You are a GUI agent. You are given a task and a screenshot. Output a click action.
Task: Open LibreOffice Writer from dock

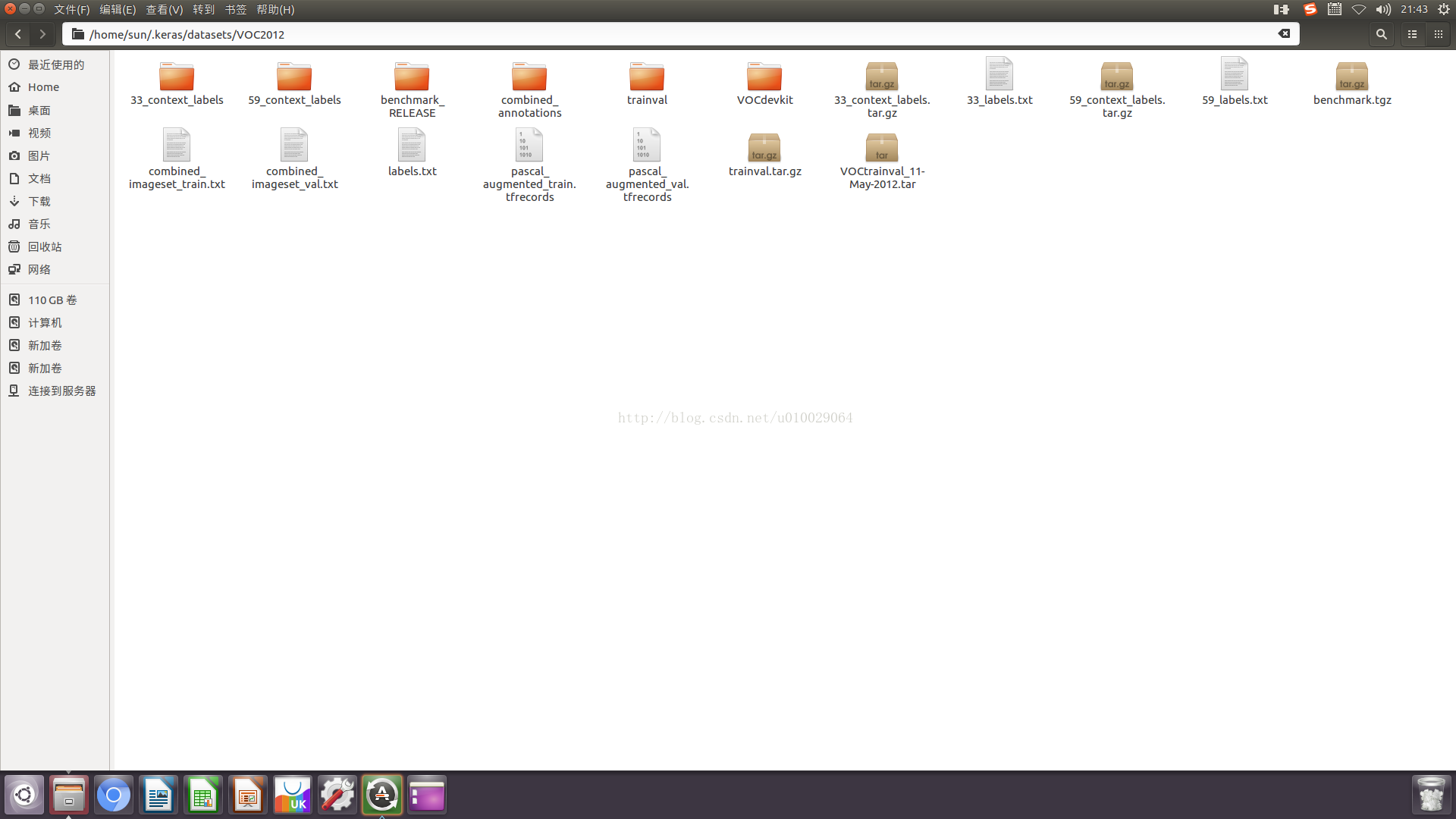pos(158,795)
